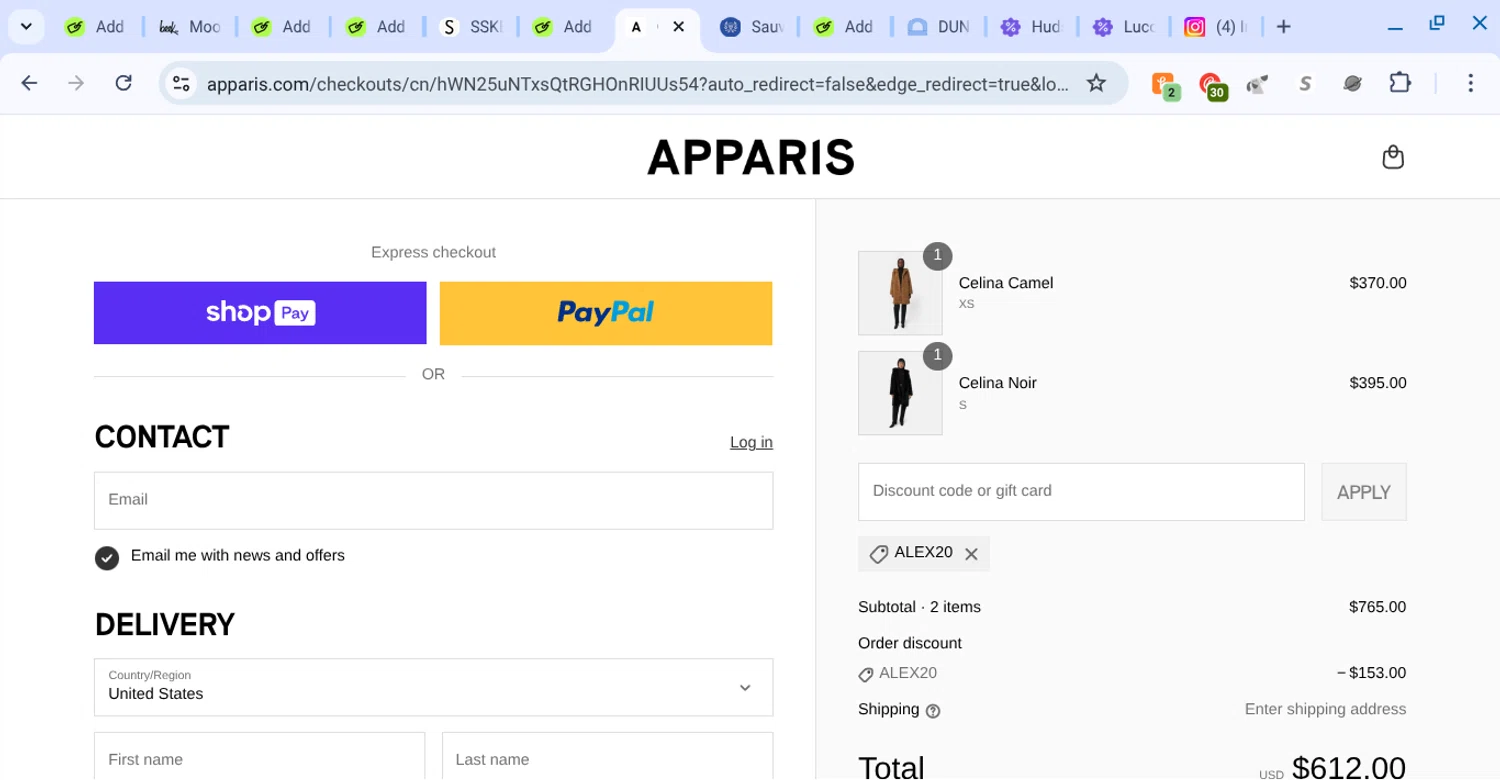
Task: Pay with PayPal express checkout
Action: 606,313
